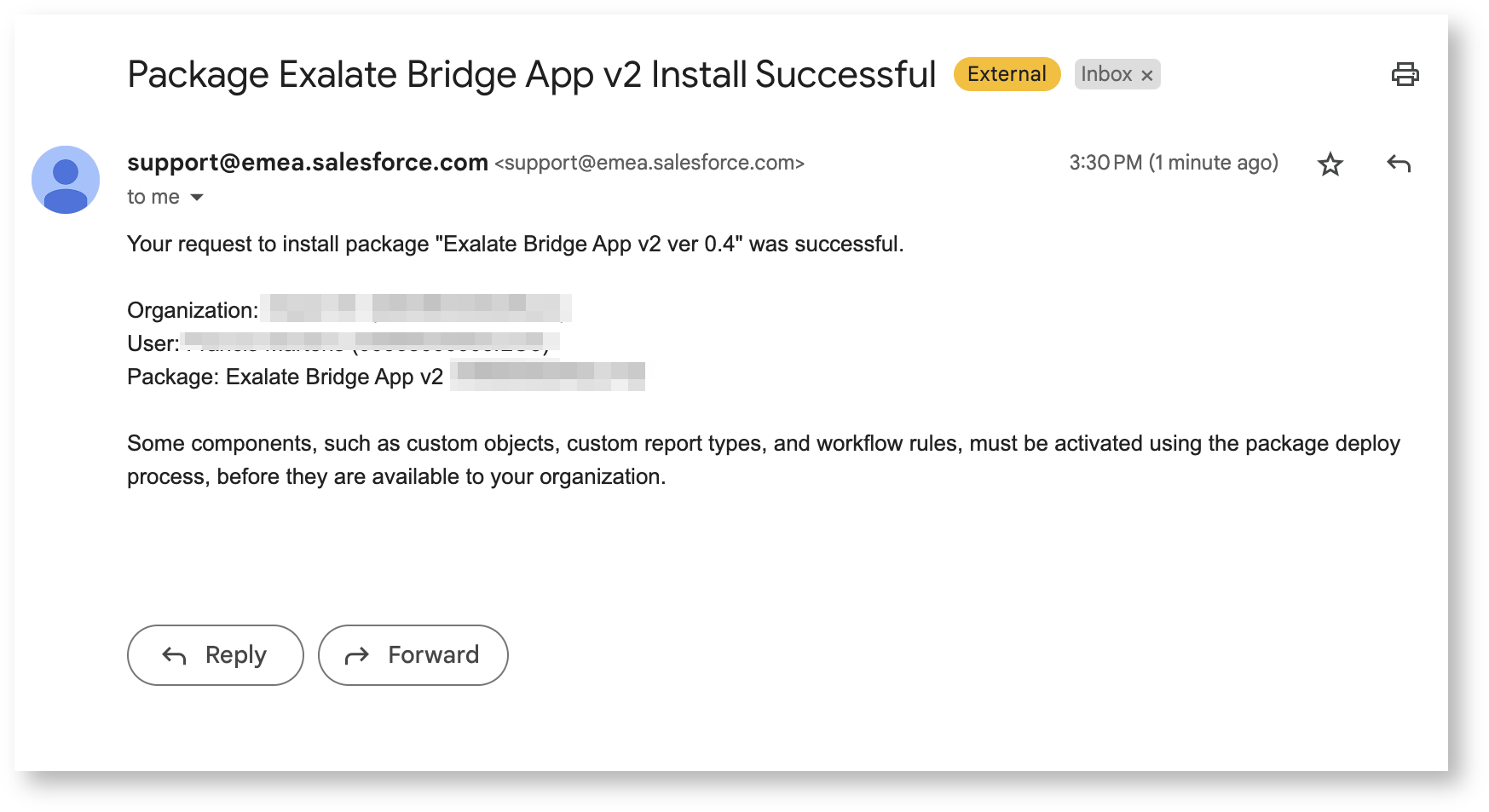Click the "was successful" install confirmation sentence
1489x812 pixels.
click(x=515, y=245)
